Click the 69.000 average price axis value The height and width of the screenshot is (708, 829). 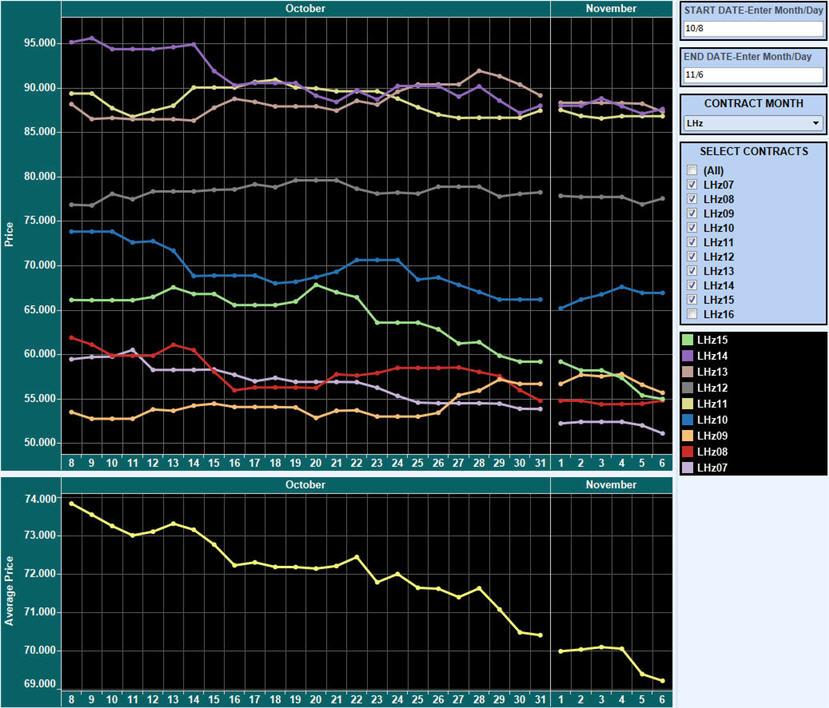[40, 684]
